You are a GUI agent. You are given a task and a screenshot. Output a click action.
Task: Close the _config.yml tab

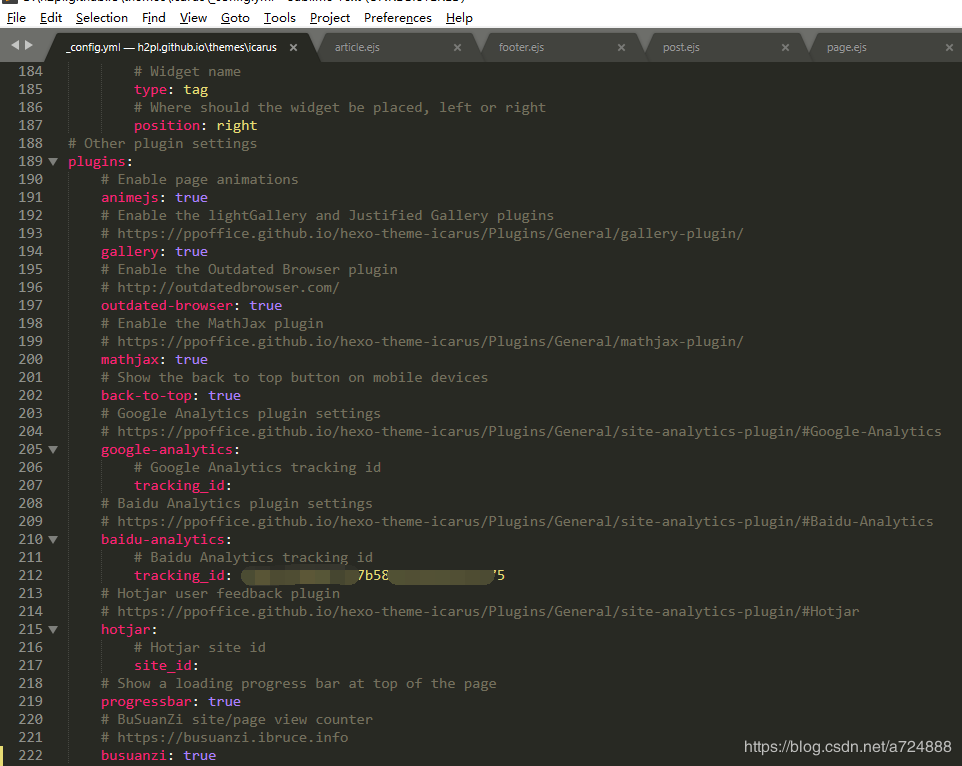point(293,47)
